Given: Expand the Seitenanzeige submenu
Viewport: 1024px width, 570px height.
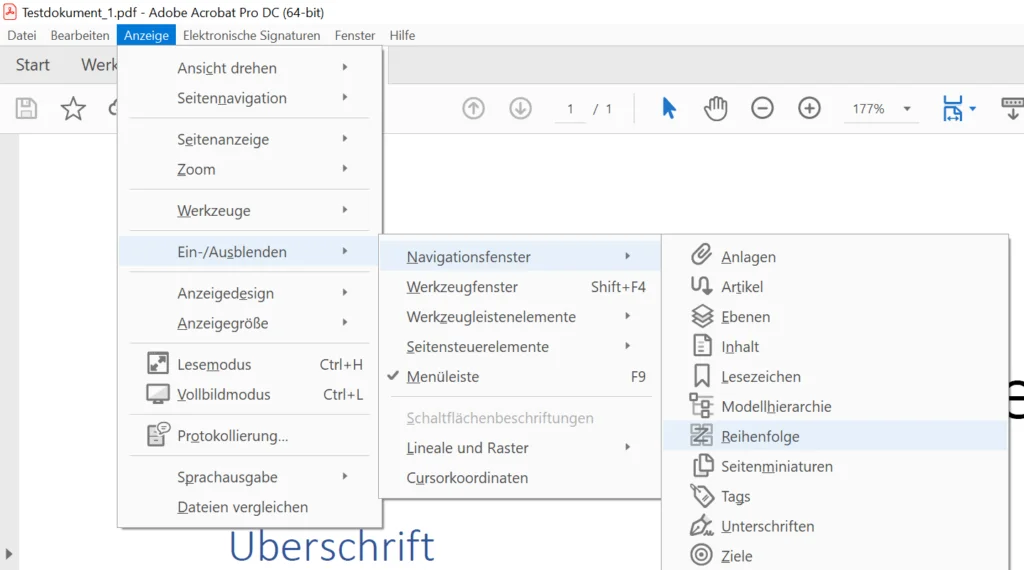Looking at the screenshot, I should [223, 139].
